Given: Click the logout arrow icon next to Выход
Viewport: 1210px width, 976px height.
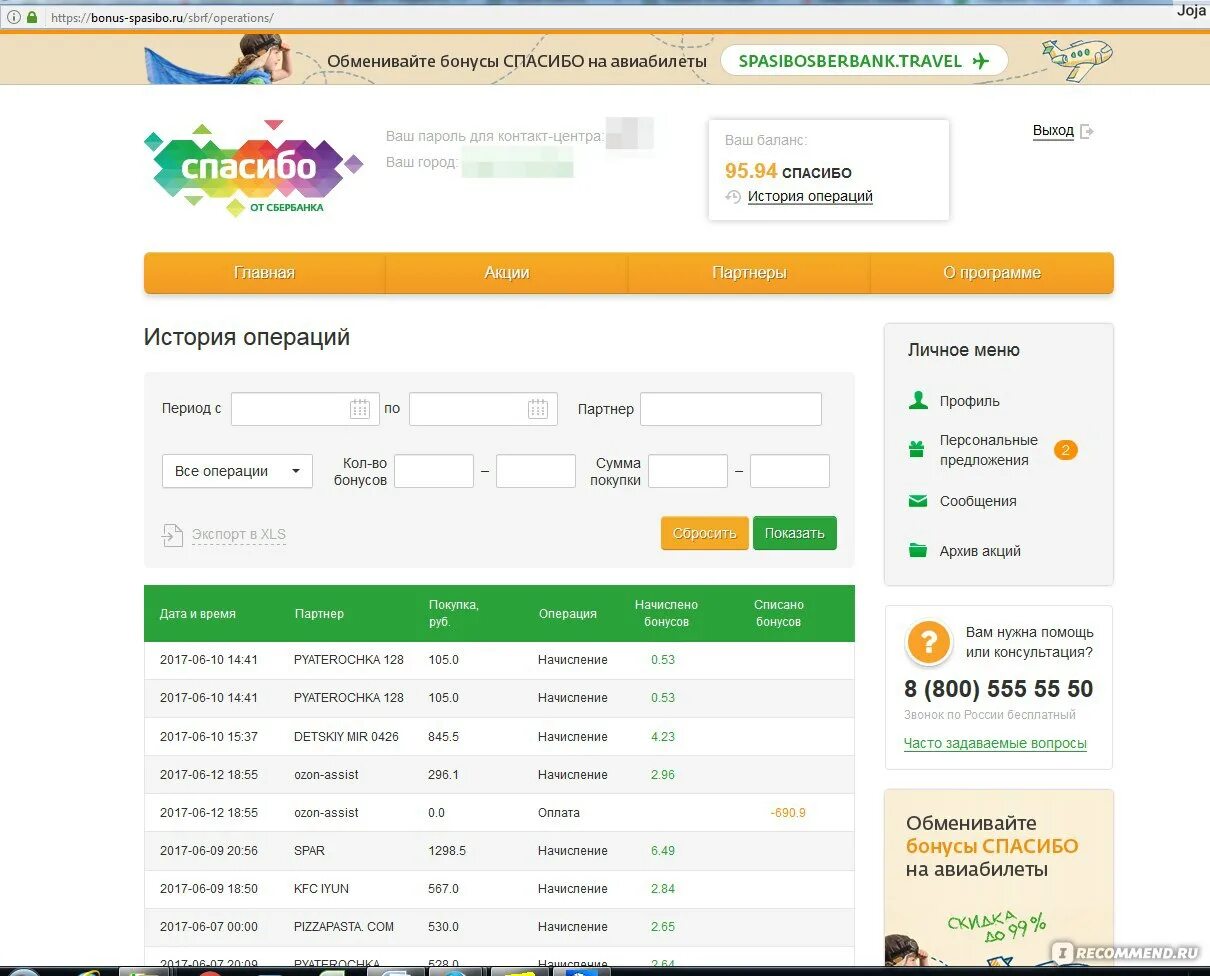Looking at the screenshot, I should pos(1087,131).
